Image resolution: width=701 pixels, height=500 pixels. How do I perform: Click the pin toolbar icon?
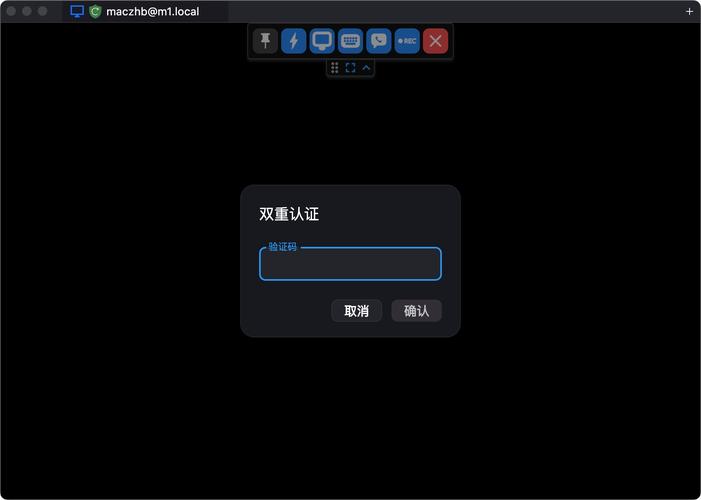point(266,41)
